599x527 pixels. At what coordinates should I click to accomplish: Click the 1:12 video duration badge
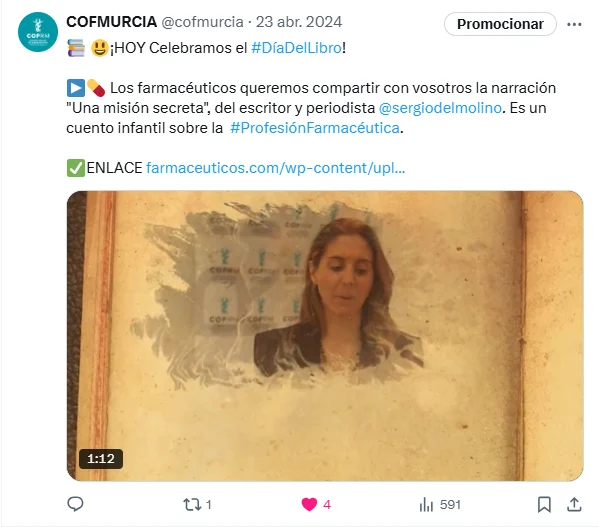click(101, 459)
